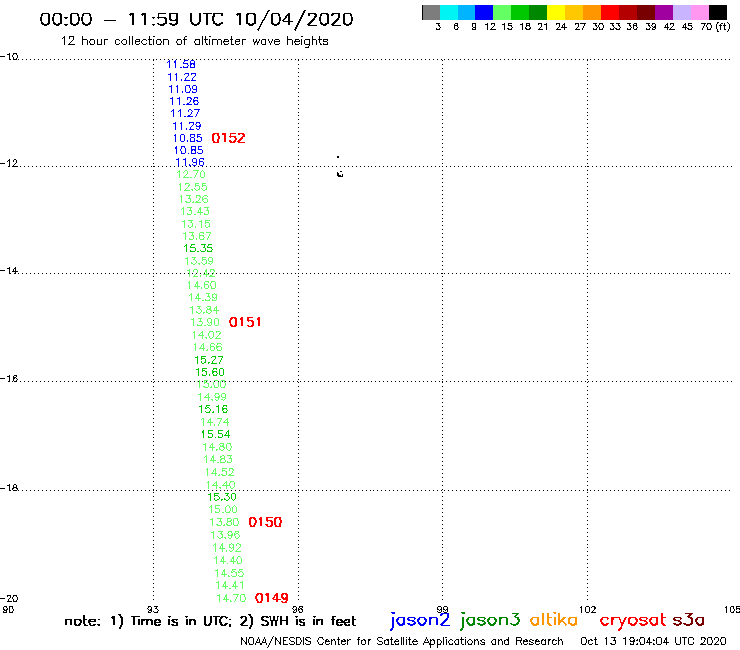The width and height of the screenshot is (740, 650).
Task: Click wave height value 12.70
Action: coord(191,174)
